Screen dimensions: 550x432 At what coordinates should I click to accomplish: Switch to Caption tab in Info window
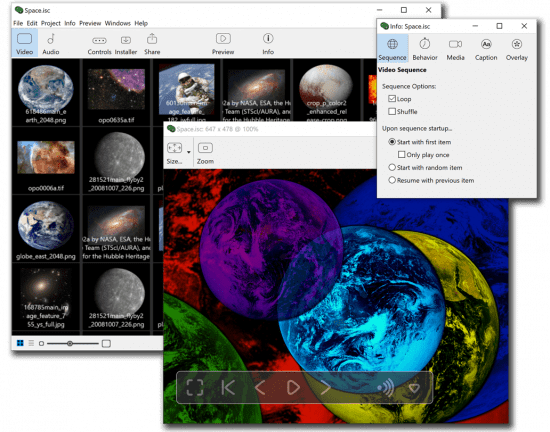[486, 49]
